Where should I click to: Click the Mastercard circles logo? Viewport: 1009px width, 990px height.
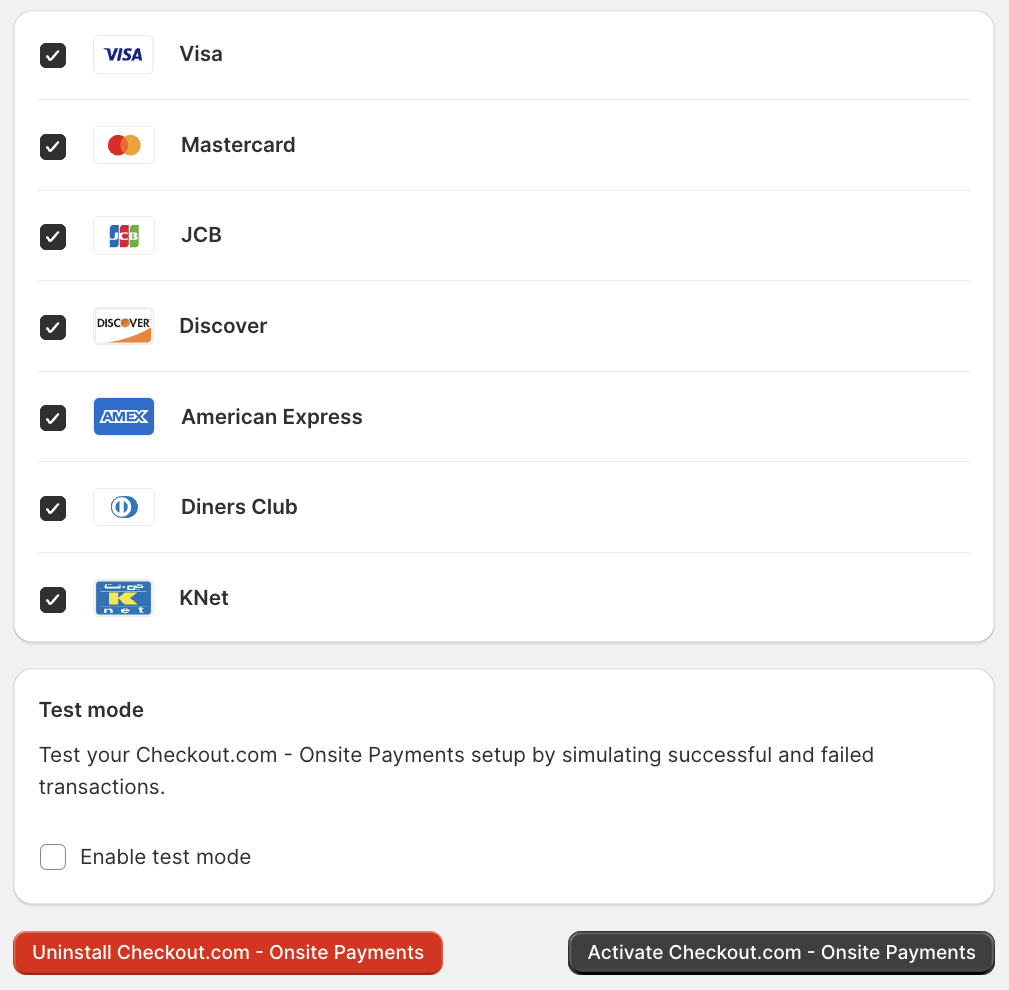point(123,145)
